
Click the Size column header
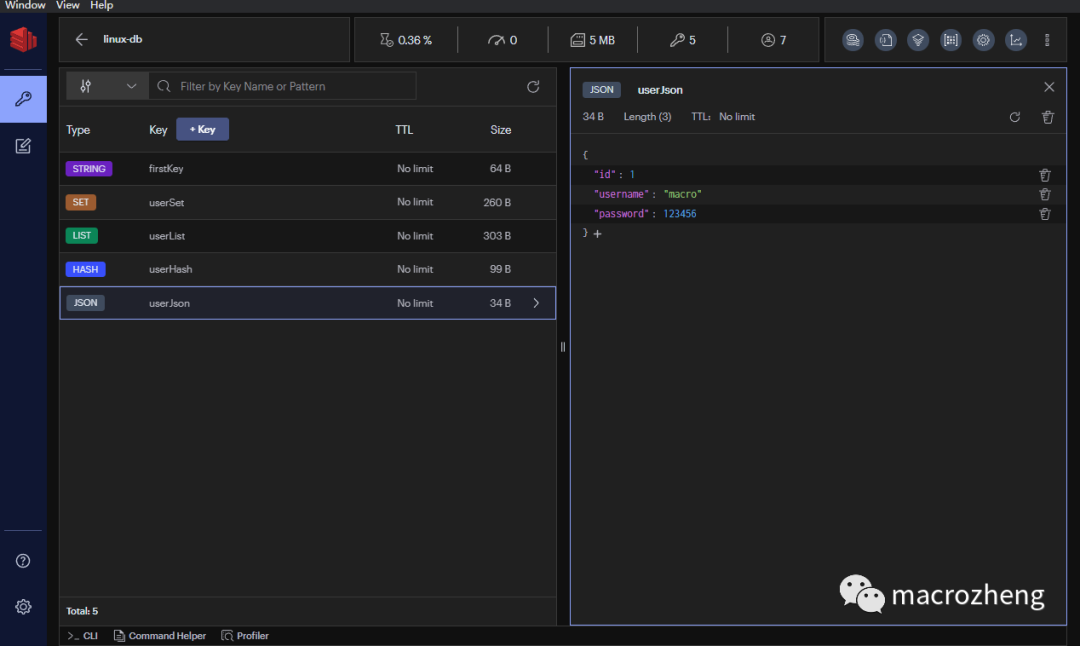pyautogui.click(x=501, y=129)
